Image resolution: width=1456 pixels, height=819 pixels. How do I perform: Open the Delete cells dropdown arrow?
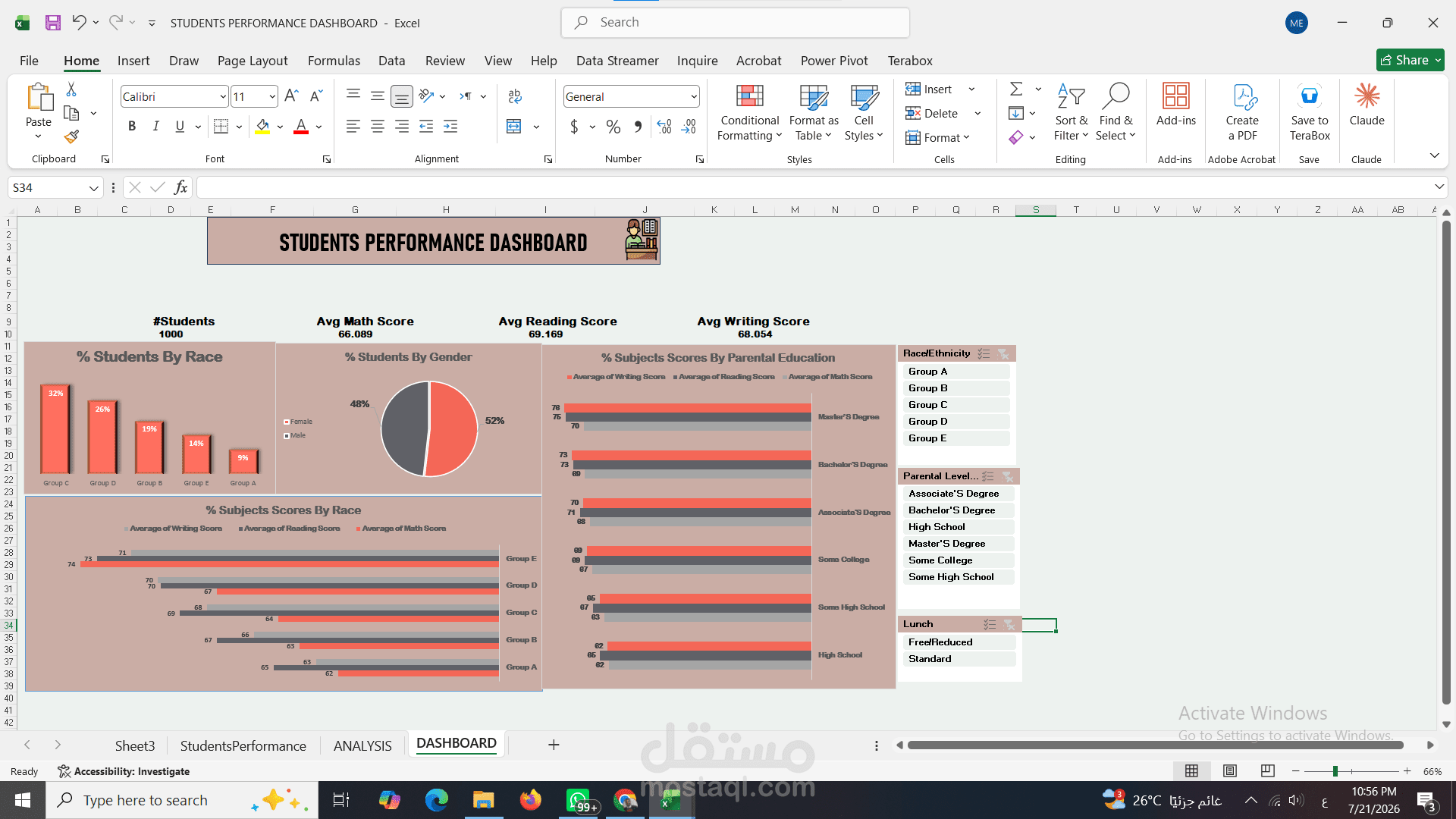[x=977, y=114]
